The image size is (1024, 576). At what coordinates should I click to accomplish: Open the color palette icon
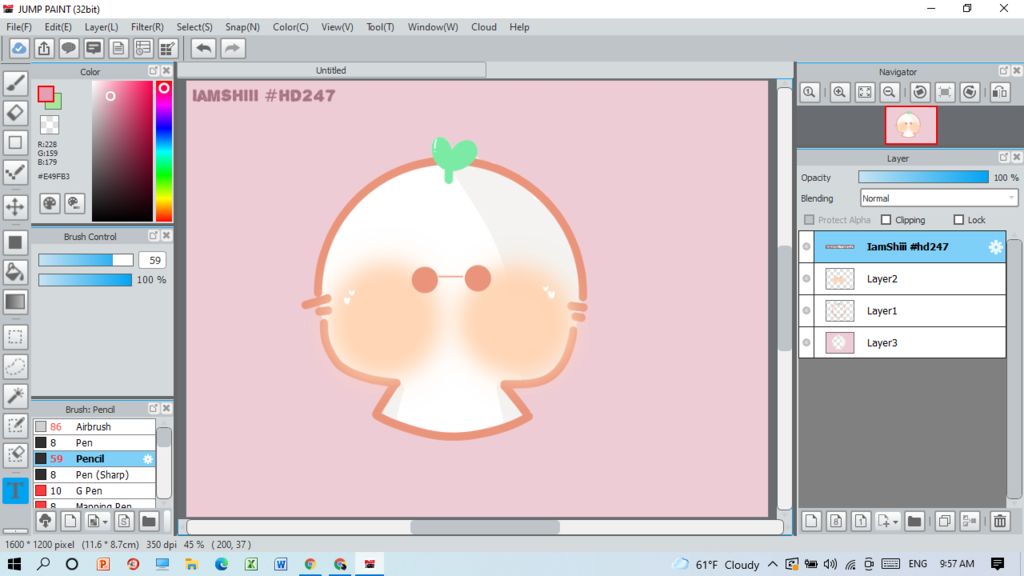pyautogui.click(x=50, y=203)
